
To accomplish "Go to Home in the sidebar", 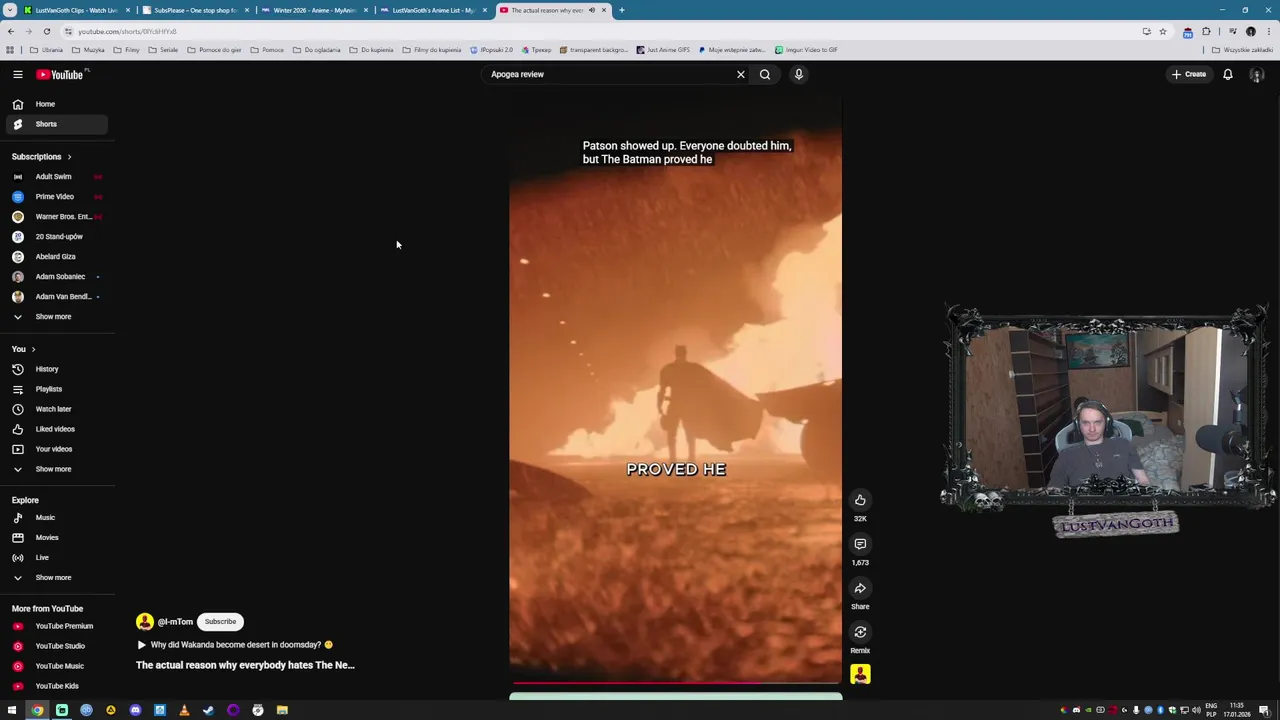I will (55, 104).
